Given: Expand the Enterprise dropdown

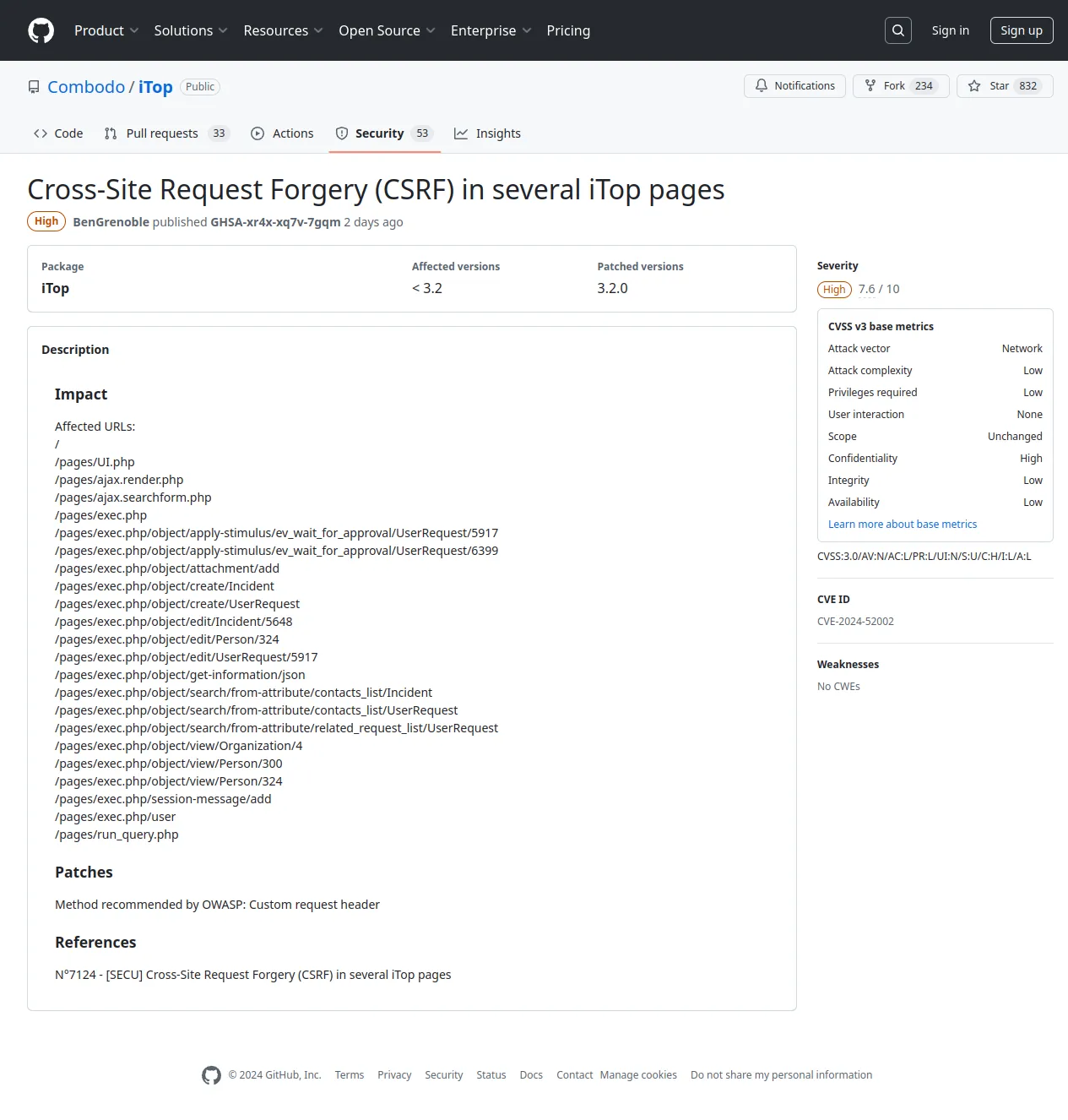Looking at the screenshot, I should click(x=491, y=30).
